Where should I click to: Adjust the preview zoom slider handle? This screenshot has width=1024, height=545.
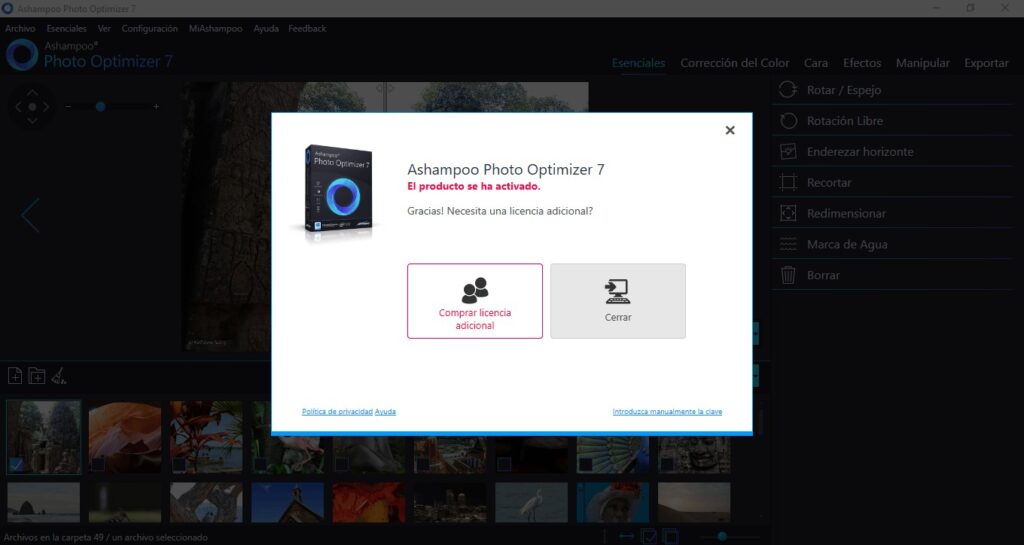(101, 106)
